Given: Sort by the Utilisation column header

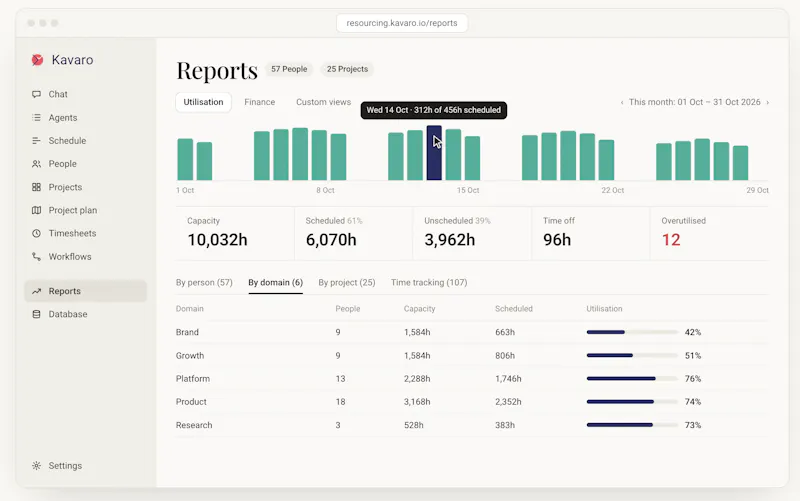Looking at the screenshot, I should click(604, 309).
